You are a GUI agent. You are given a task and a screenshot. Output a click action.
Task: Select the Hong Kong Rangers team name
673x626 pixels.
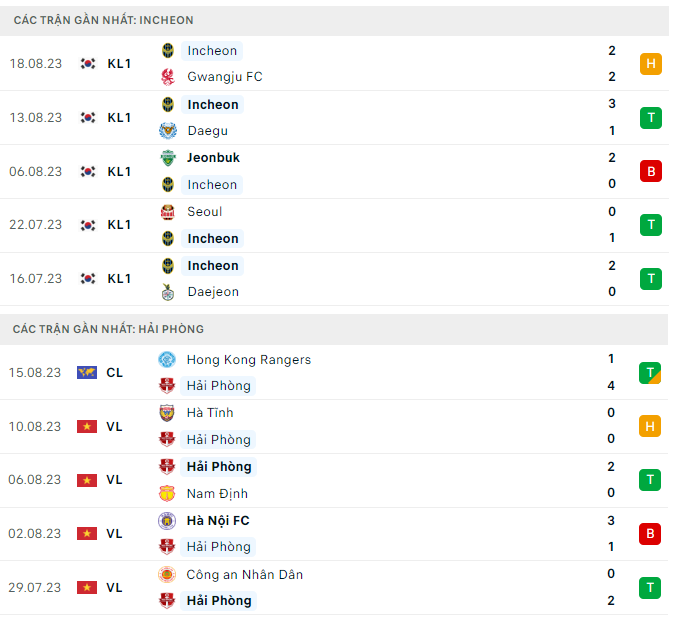248,360
